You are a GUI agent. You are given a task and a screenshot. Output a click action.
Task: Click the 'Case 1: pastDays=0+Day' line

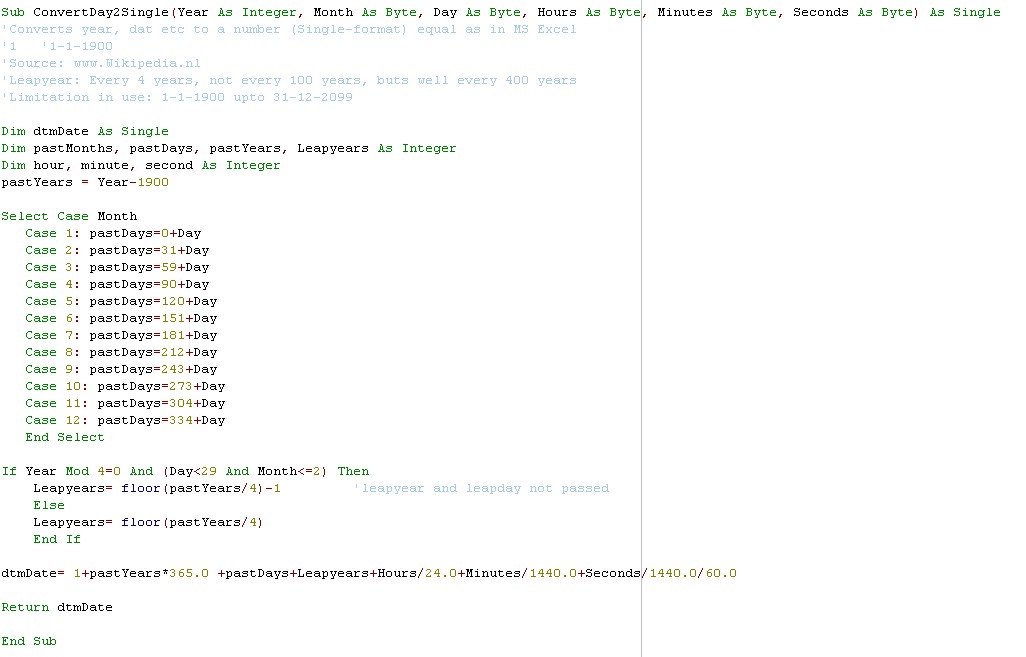pos(113,233)
